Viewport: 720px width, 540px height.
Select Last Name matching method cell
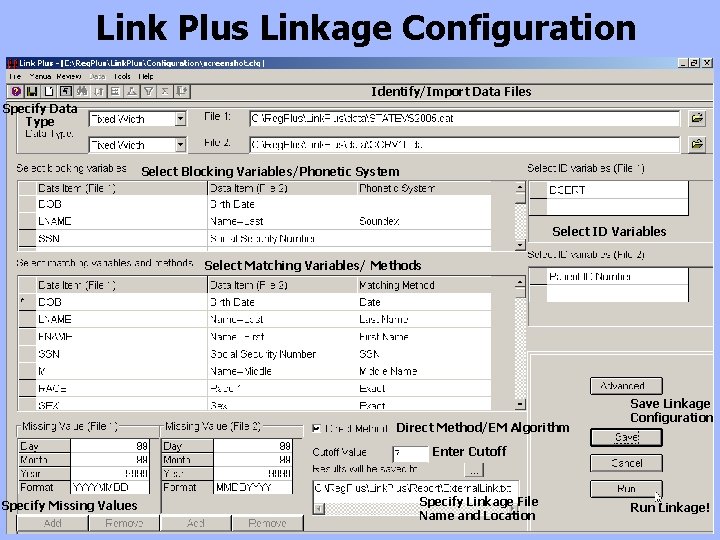pos(423,319)
